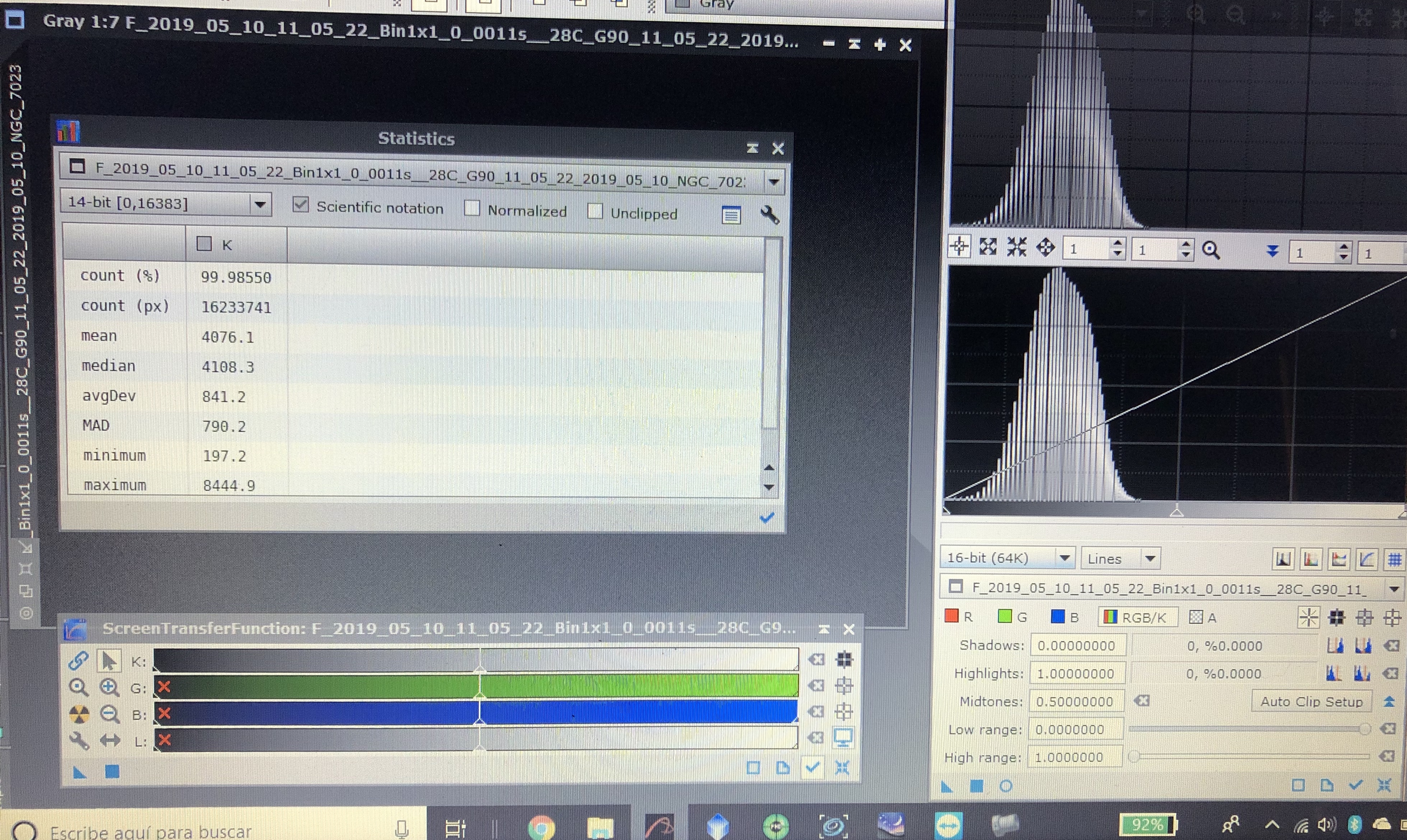Viewport: 1407px width, 840px height.
Task: Enable the Normalized checkbox
Action: click(472, 208)
